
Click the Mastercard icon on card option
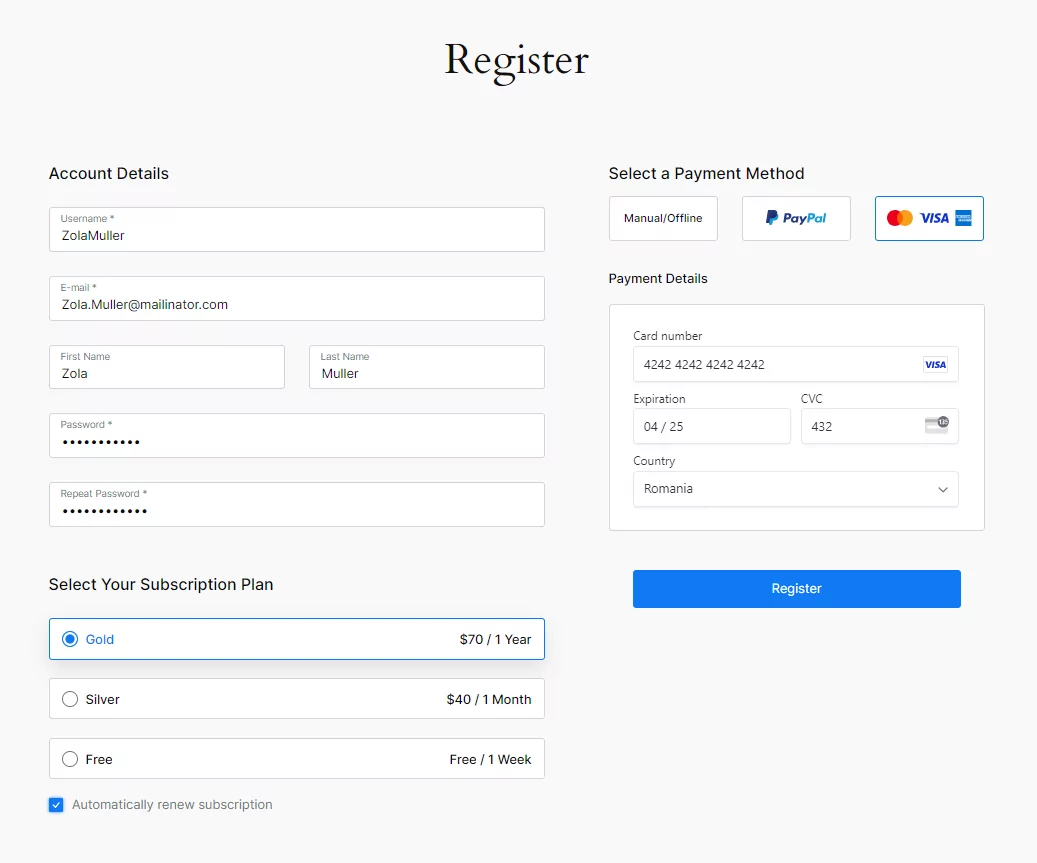(x=898, y=218)
